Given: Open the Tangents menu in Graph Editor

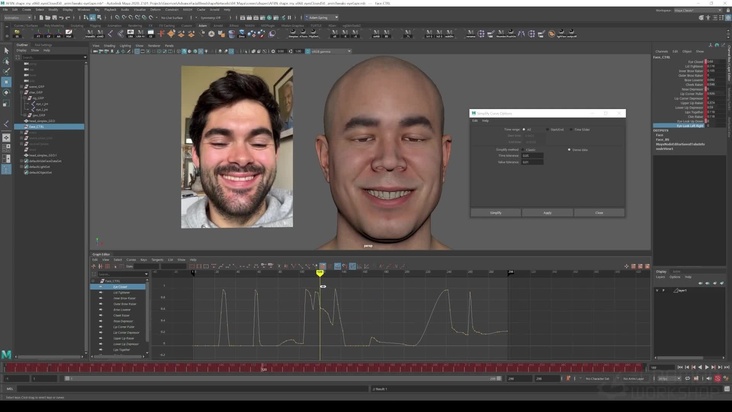Looking at the screenshot, I should click(x=157, y=259).
